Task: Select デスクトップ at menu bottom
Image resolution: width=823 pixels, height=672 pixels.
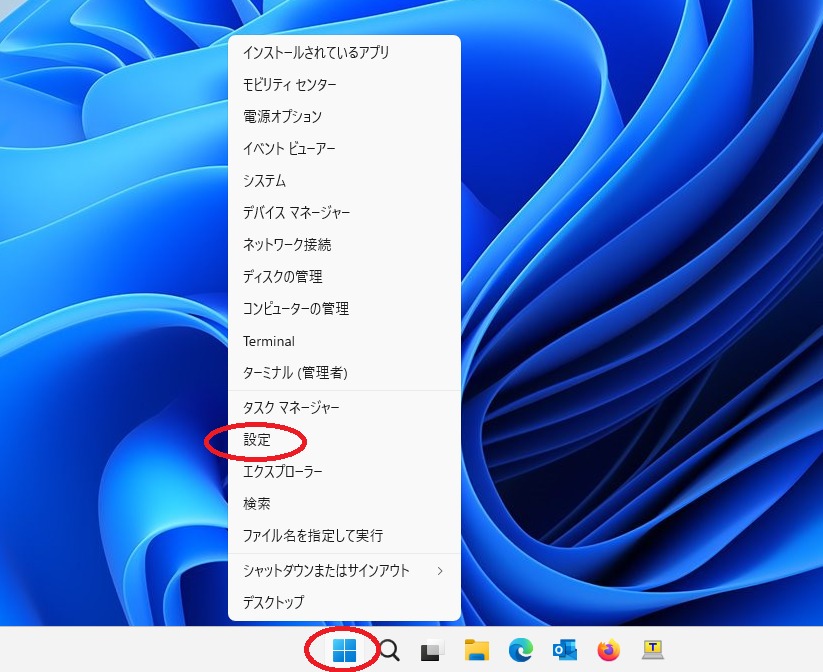Action: 344,602
